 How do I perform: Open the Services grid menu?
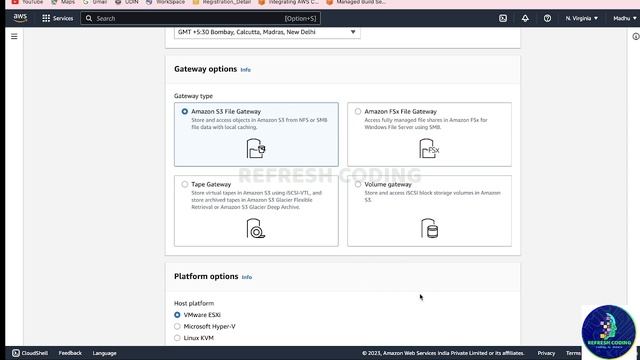click(58, 18)
